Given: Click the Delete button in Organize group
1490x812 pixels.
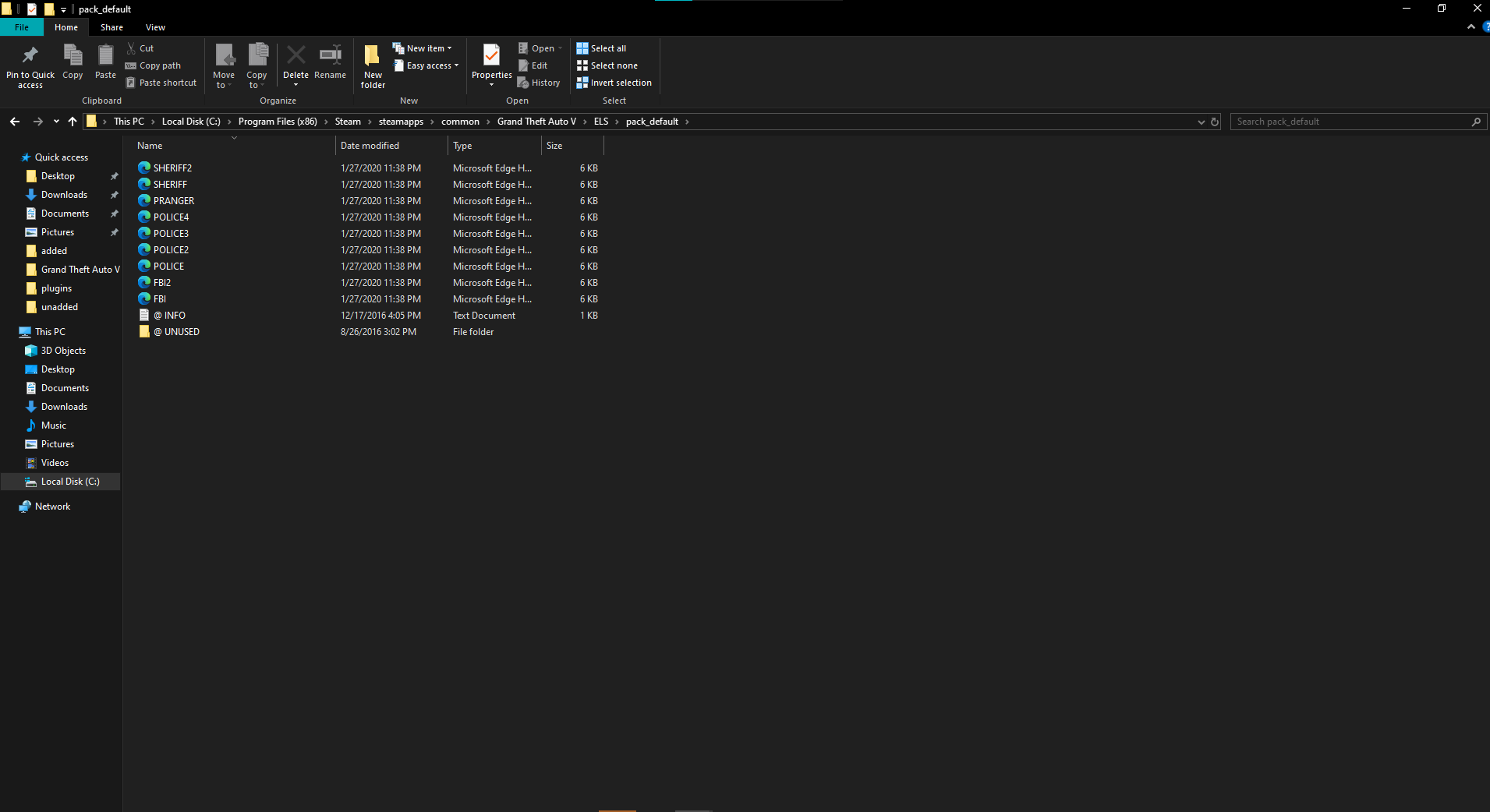Looking at the screenshot, I should [x=296, y=64].
